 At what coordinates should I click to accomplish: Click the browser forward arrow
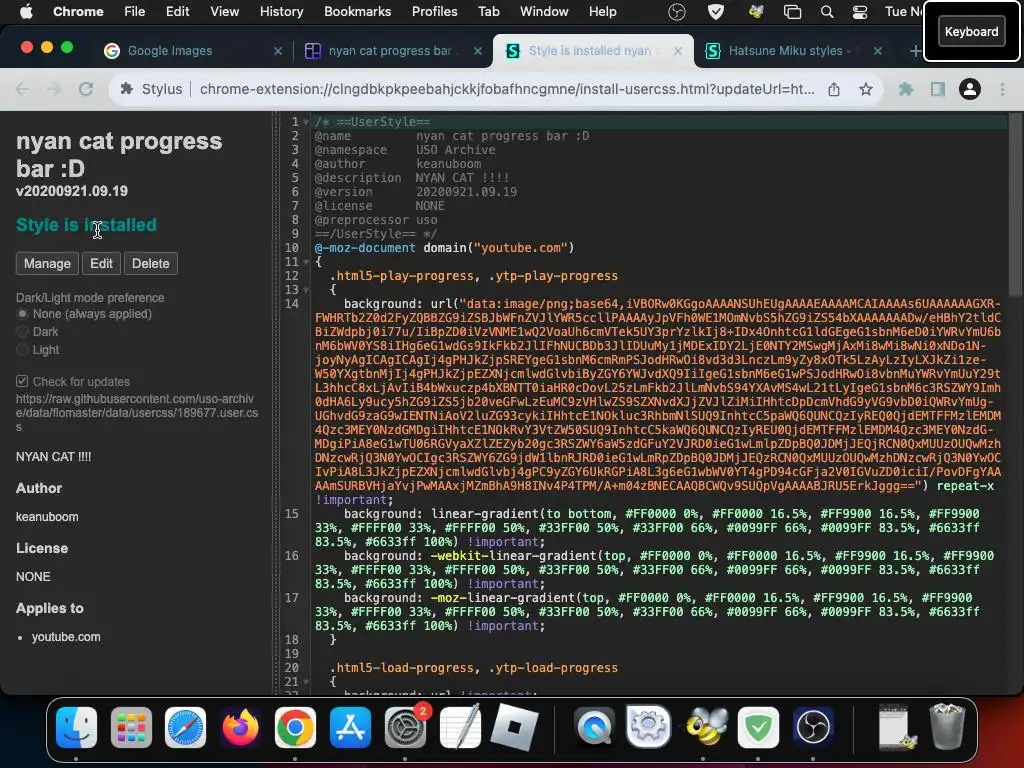(54, 89)
